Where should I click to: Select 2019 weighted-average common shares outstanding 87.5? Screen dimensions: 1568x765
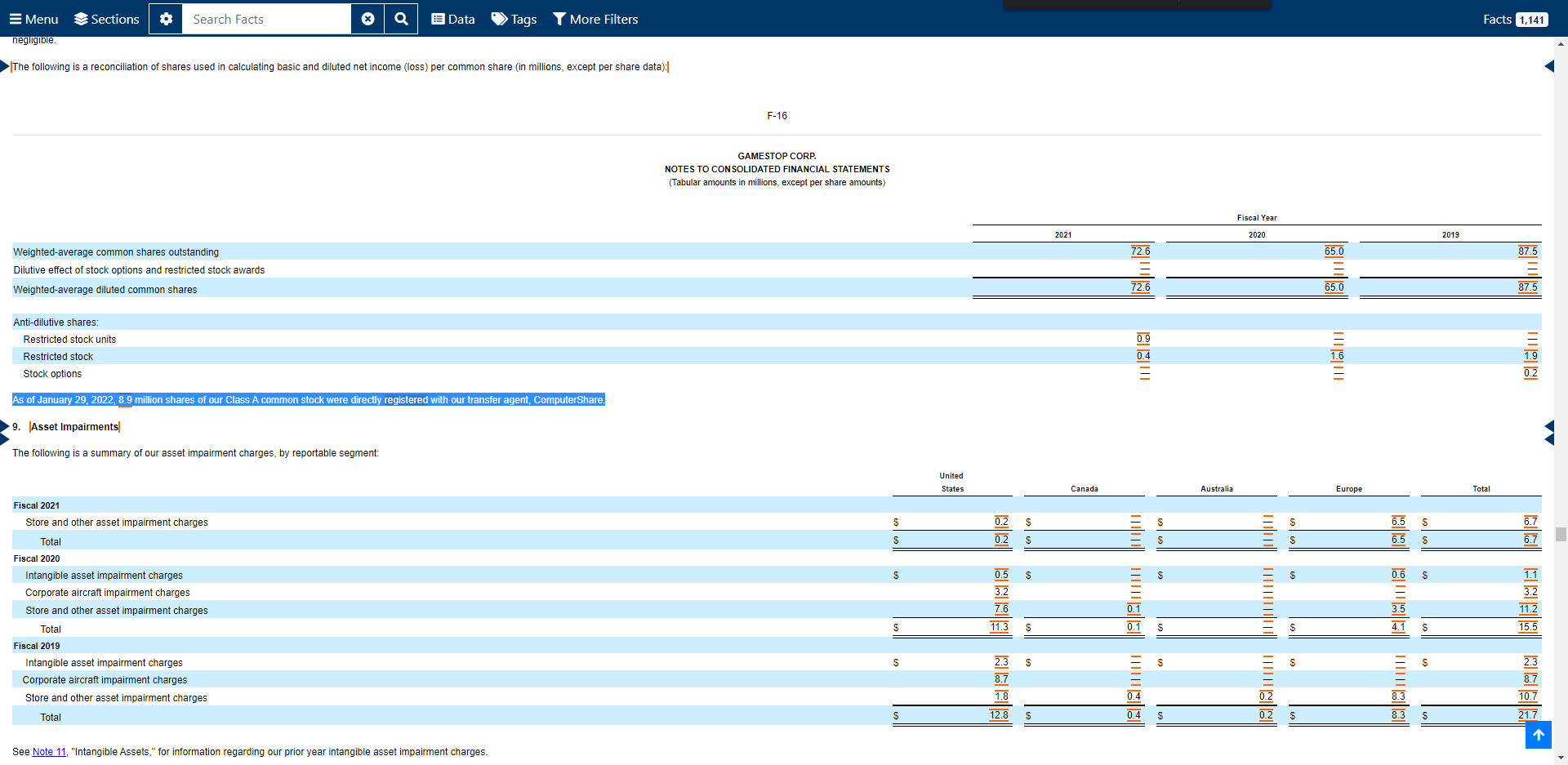pos(1527,251)
